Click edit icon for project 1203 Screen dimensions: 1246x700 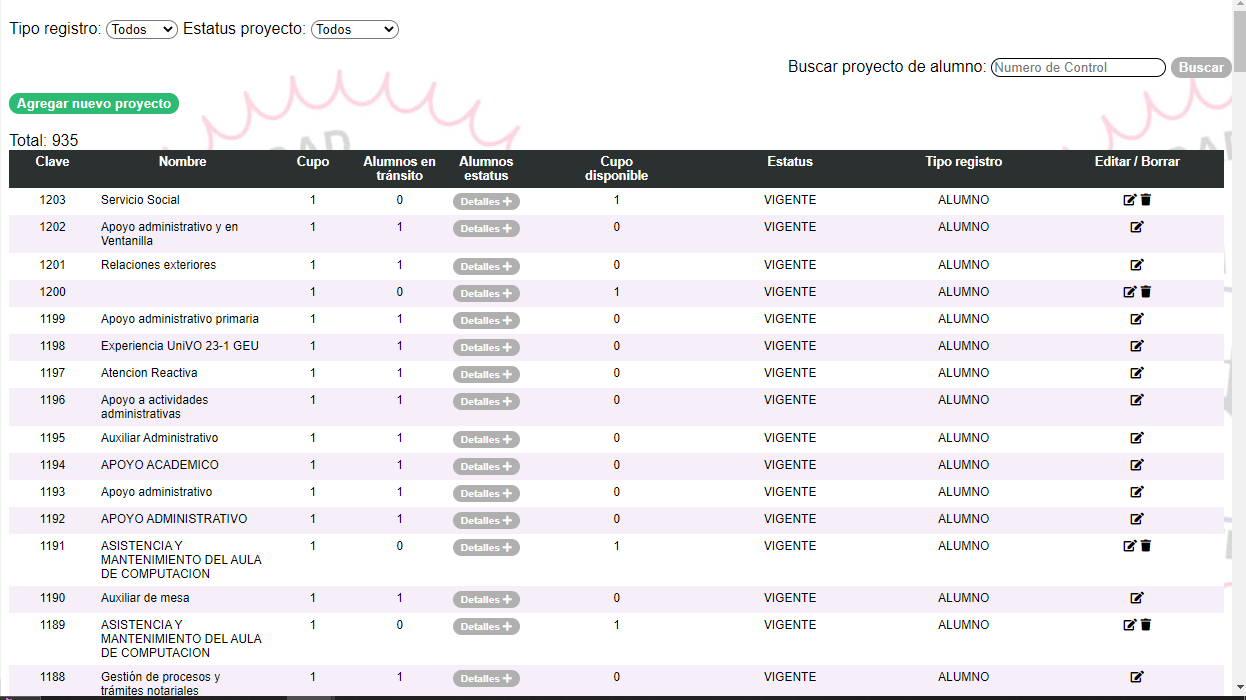pyautogui.click(x=1130, y=200)
